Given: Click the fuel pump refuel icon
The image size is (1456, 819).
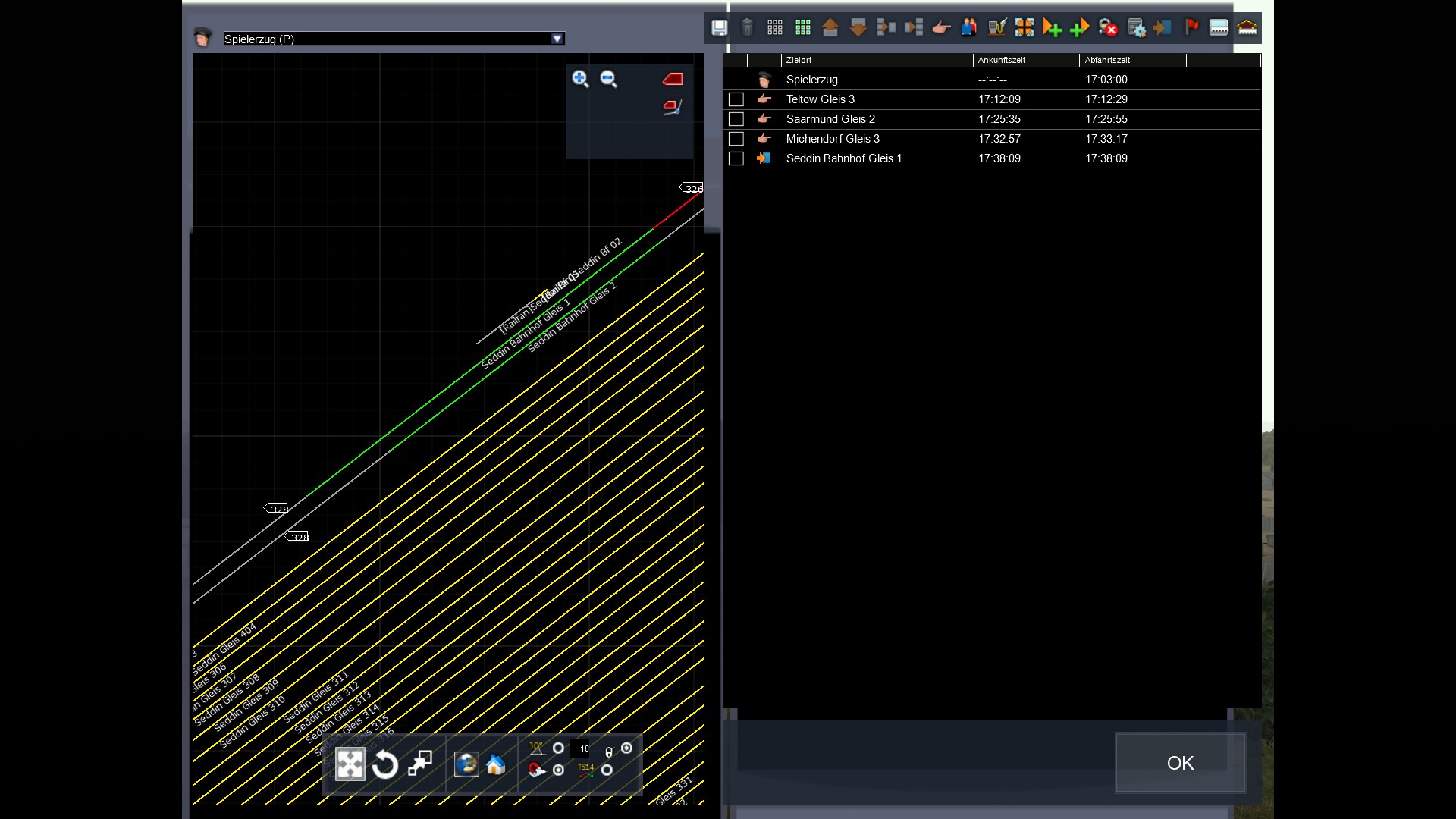Looking at the screenshot, I should pyautogui.click(x=996, y=28).
